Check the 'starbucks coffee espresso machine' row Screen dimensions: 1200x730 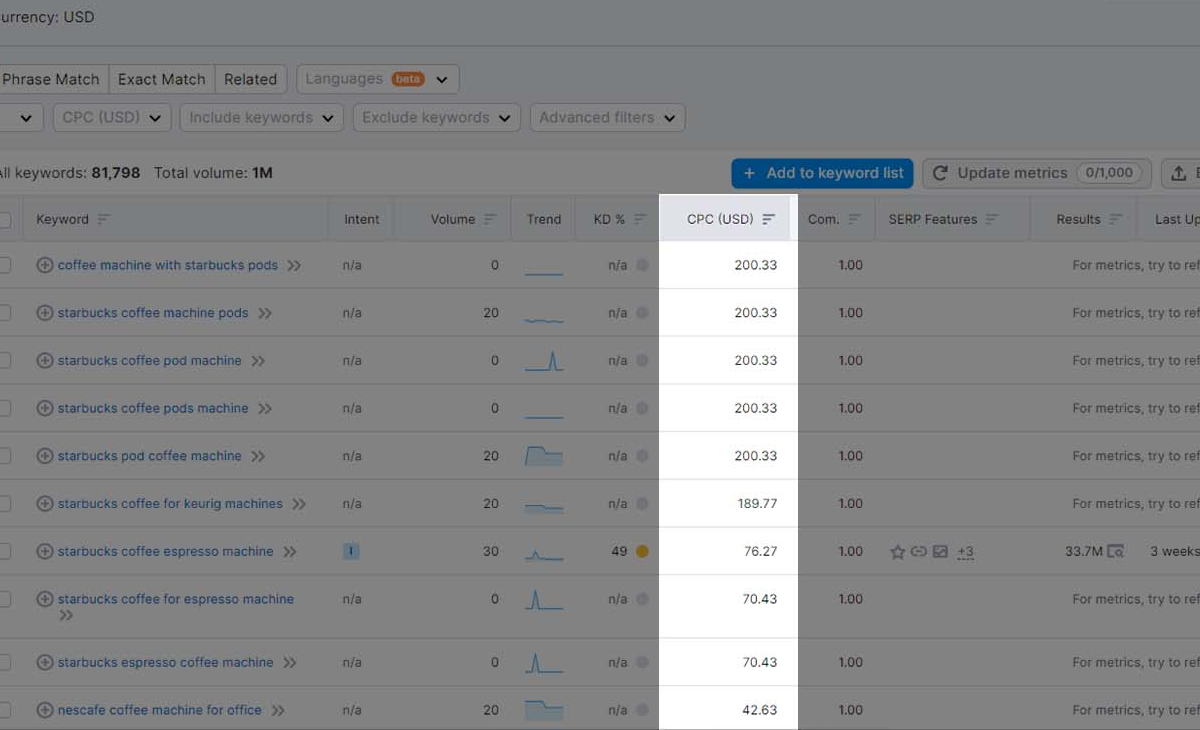pos(4,551)
